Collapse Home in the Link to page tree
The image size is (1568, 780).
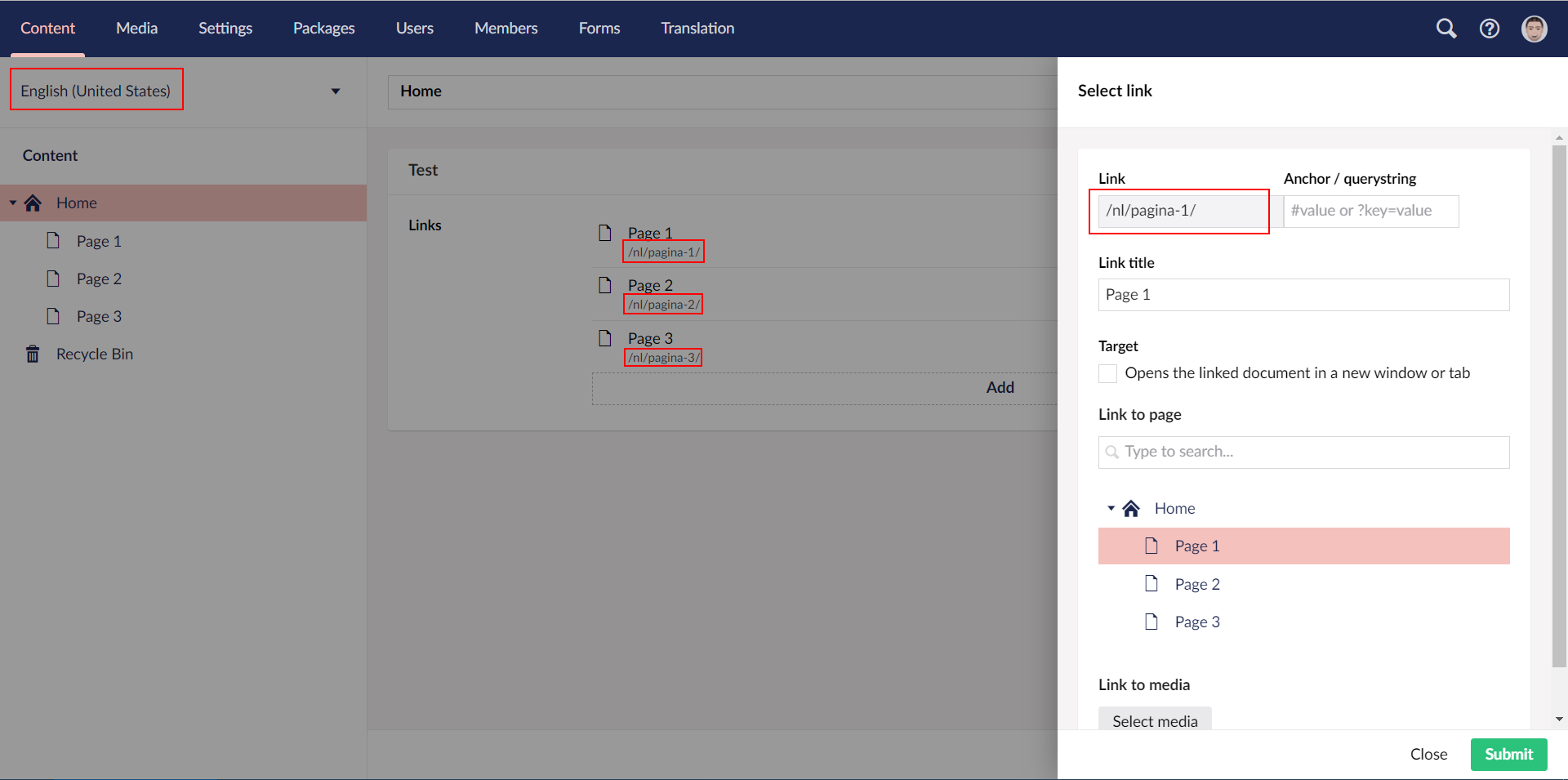point(1111,507)
